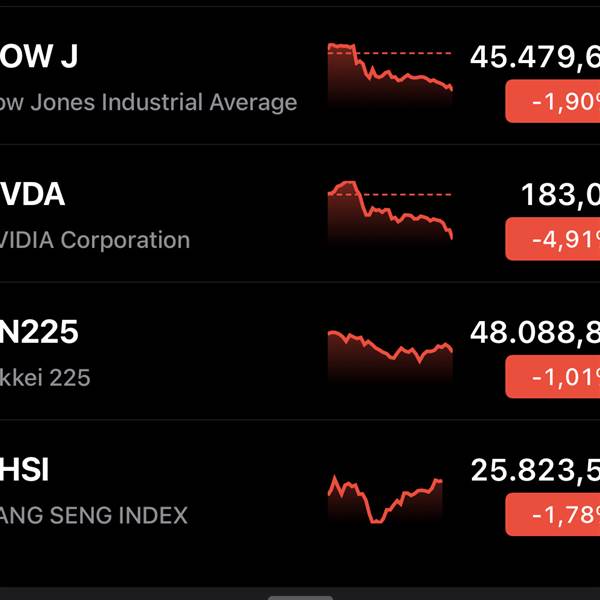Open the Nikkei 225 sparkline chart

[x=390, y=349]
